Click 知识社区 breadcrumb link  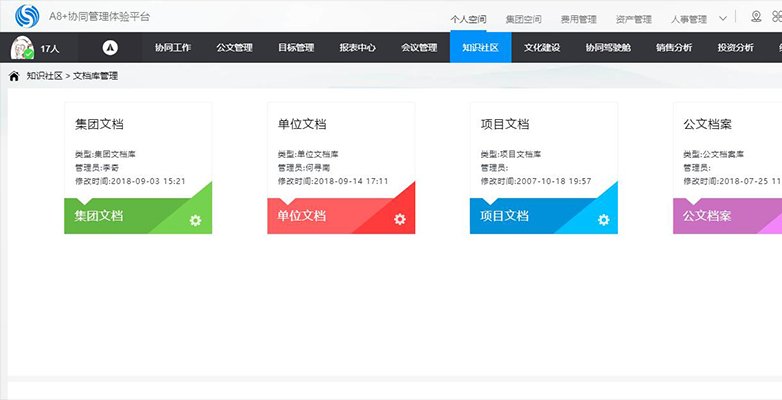click(x=44, y=76)
